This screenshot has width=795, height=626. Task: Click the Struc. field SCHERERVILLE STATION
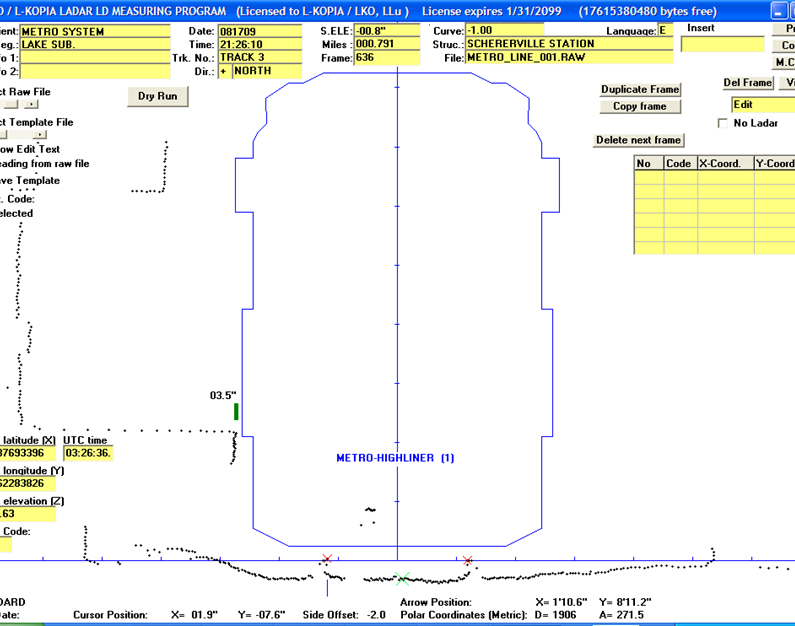tap(569, 44)
